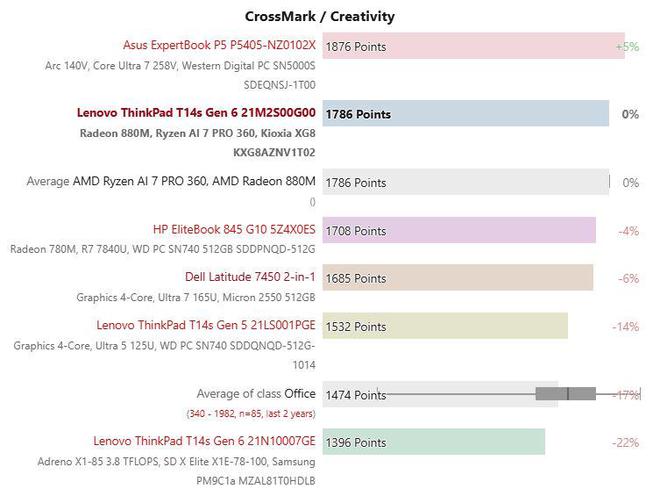Open the HP EliteBook 845 G10 5Z4X0ES link
Image resolution: width=660 pixels, height=496 pixels.
(x=234, y=229)
